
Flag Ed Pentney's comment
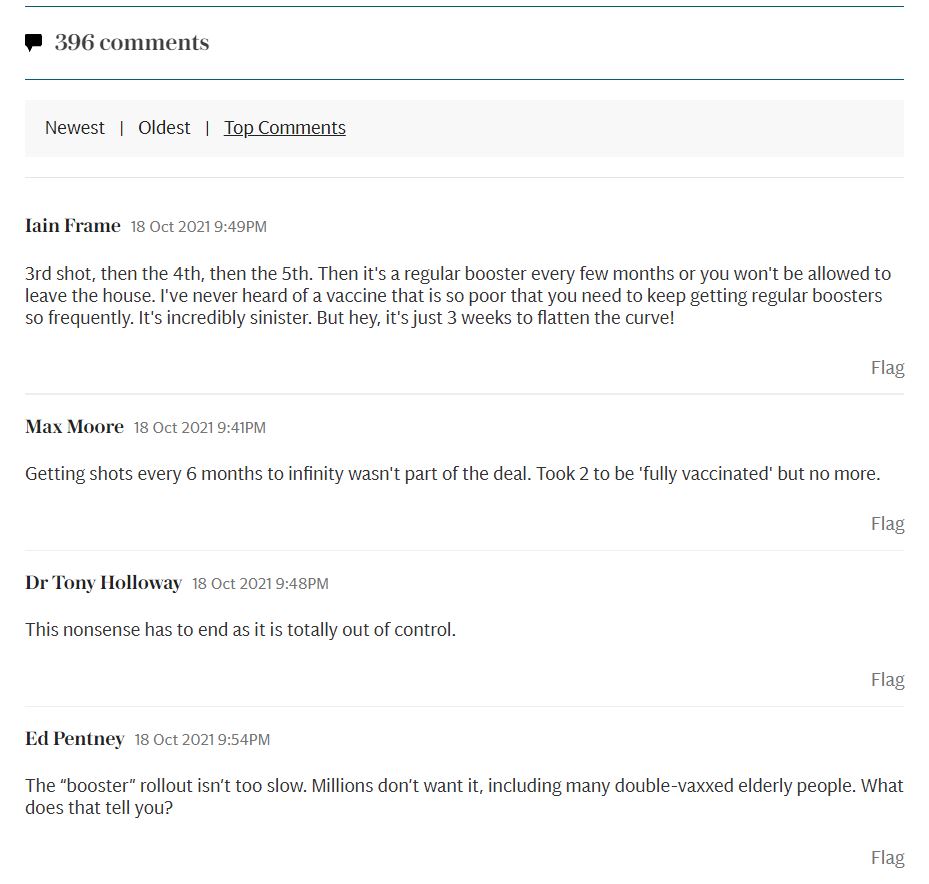887,858
